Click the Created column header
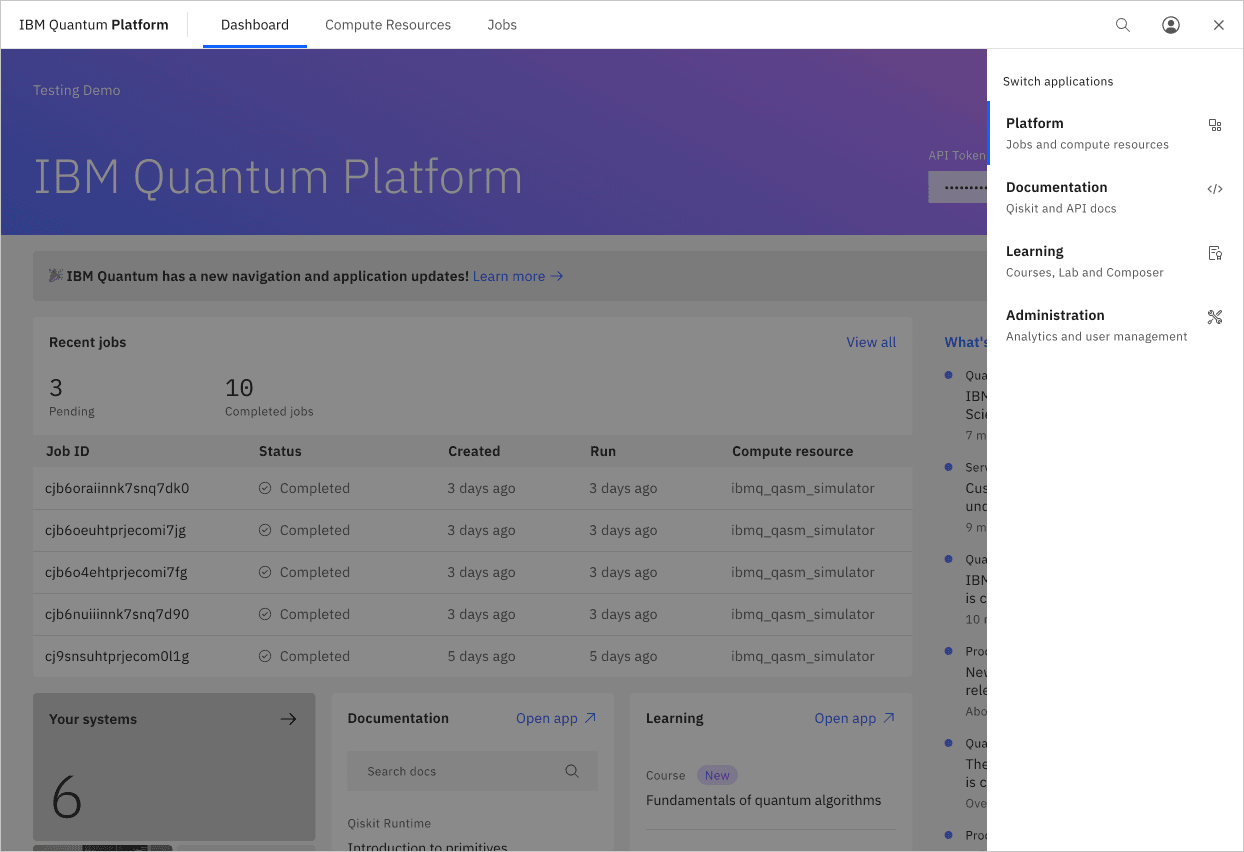The width and height of the screenshot is (1244, 852). pyautogui.click(x=474, y=451)
